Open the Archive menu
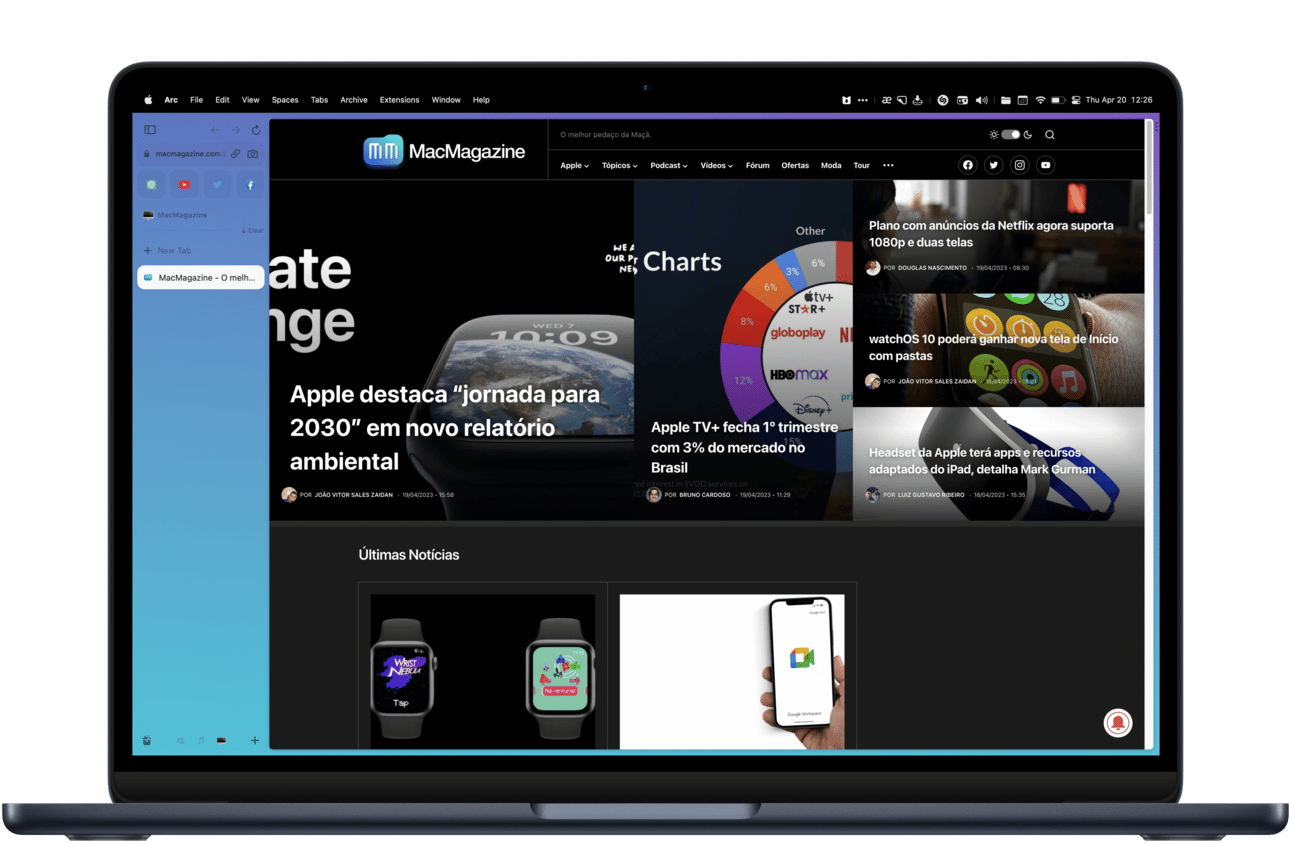1292x843 pixels. (354, 100)
